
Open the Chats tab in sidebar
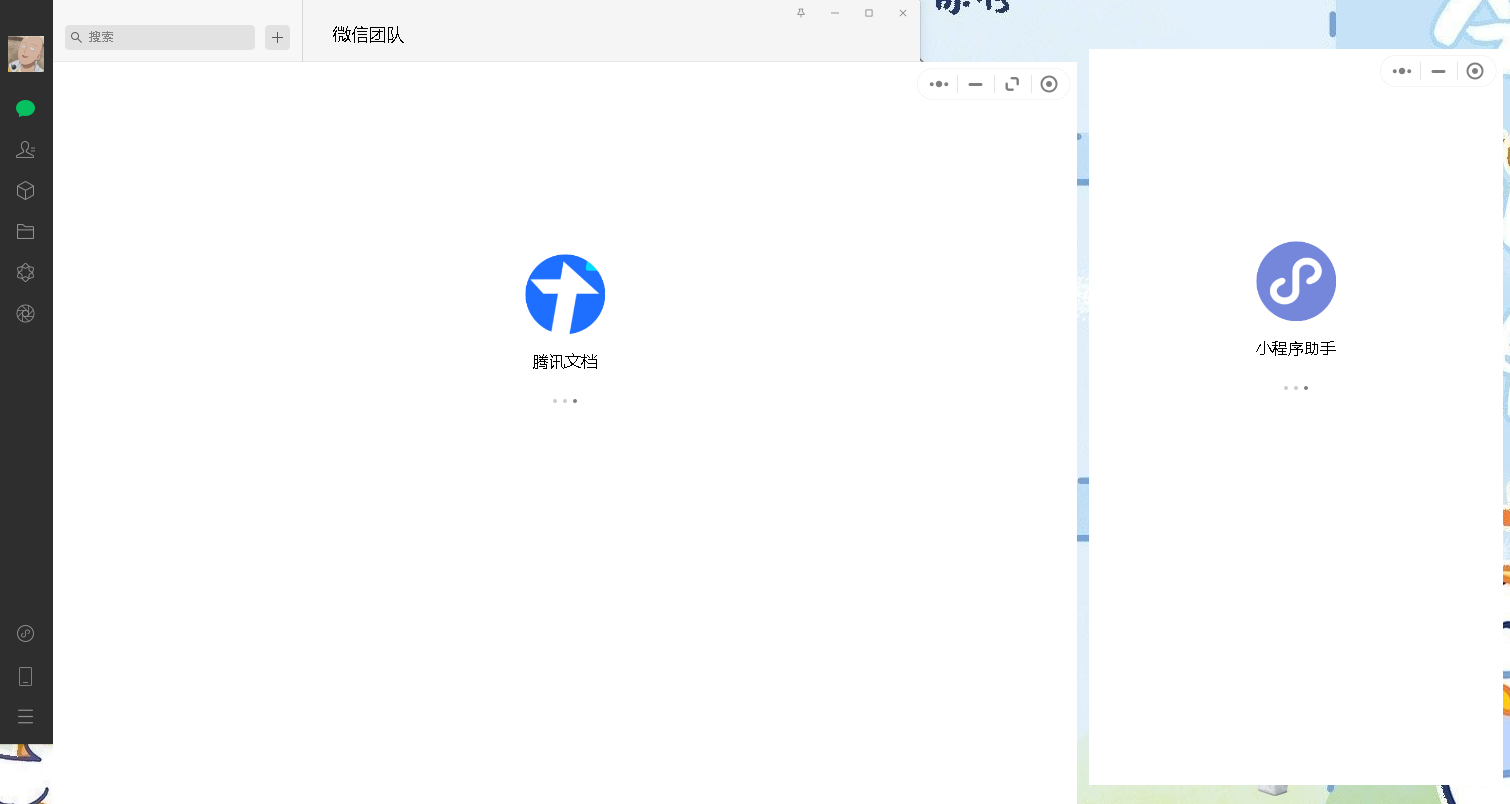pos(26,109)
